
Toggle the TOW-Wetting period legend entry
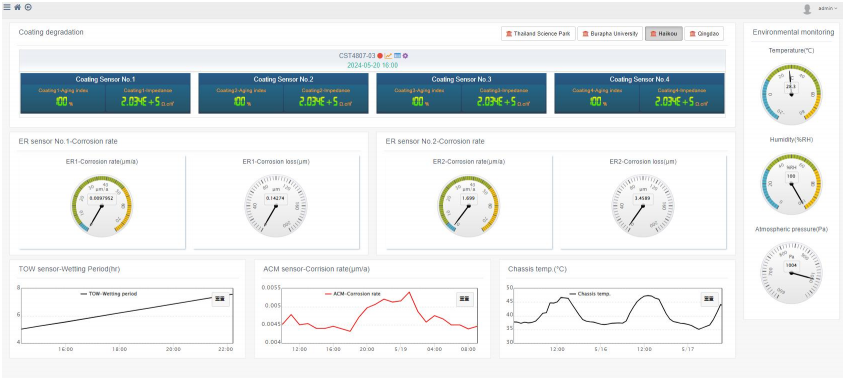(109, 294)
